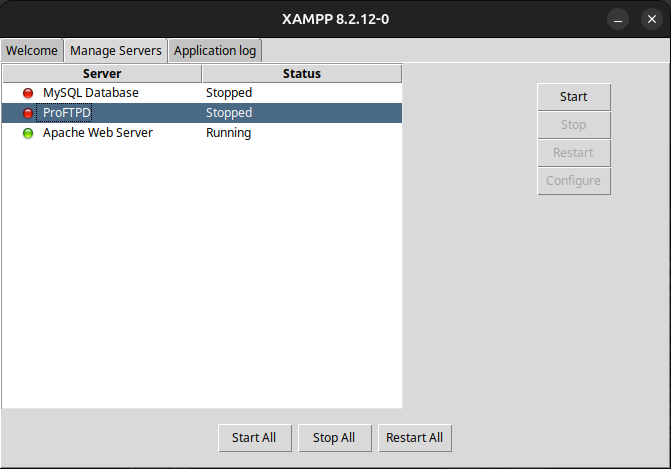Minimize the XAMPP window
The height and width of the screenshot is (469, 671).
point(619,19)
